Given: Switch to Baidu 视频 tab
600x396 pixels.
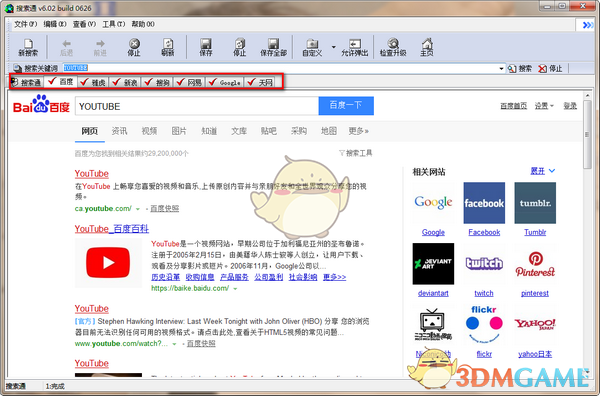Looking at the screenshot, I should 149,131.
